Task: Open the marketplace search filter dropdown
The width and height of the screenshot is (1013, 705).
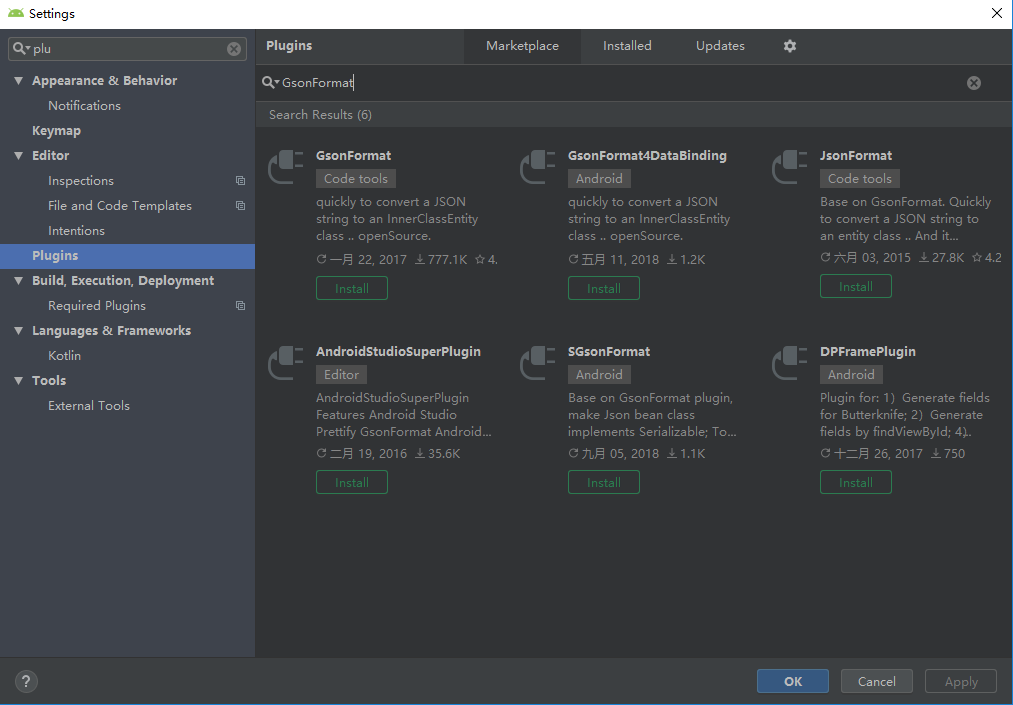Action: click(271, 83)
